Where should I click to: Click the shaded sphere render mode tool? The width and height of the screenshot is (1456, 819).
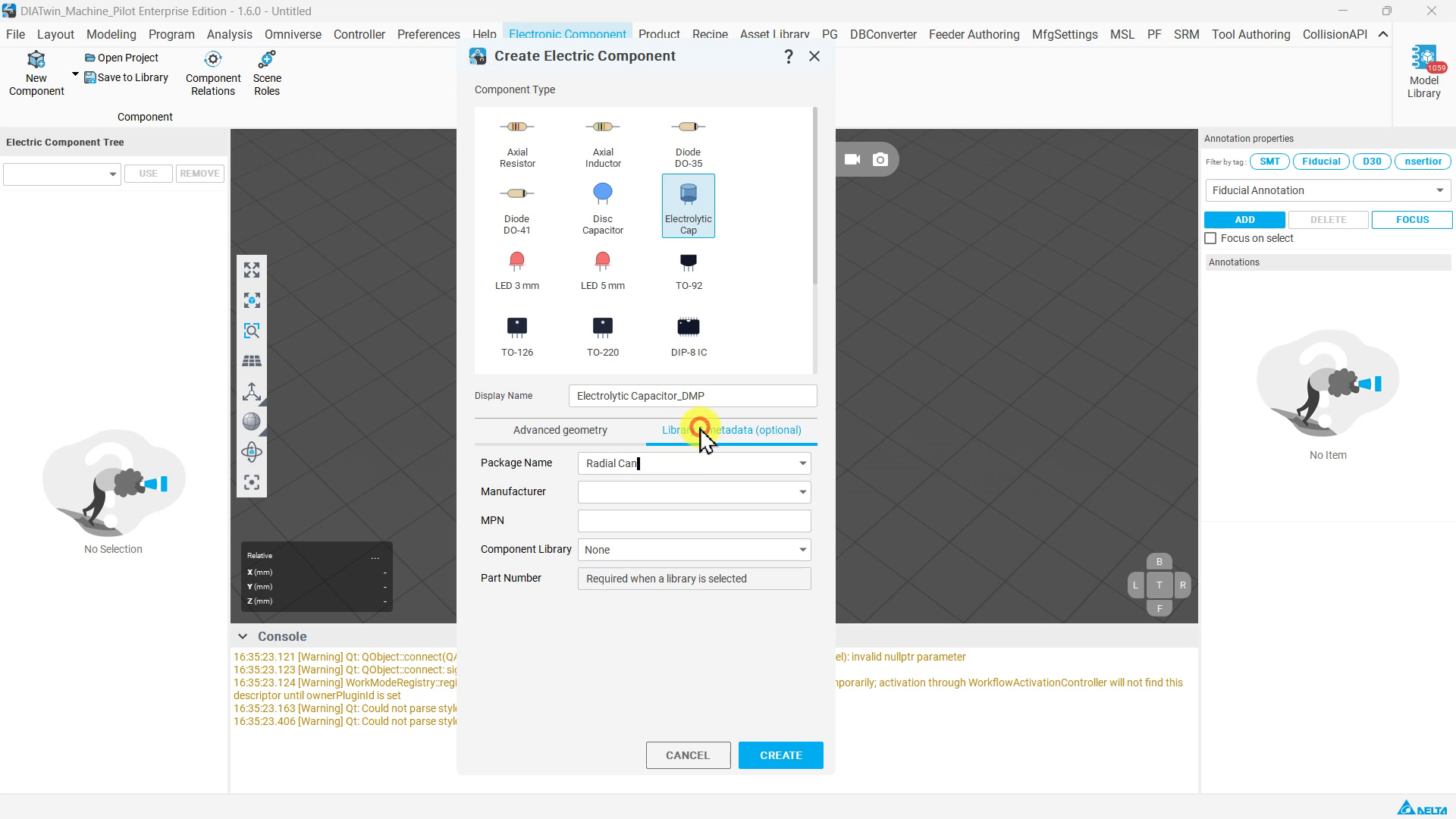(x=252, y=422)
